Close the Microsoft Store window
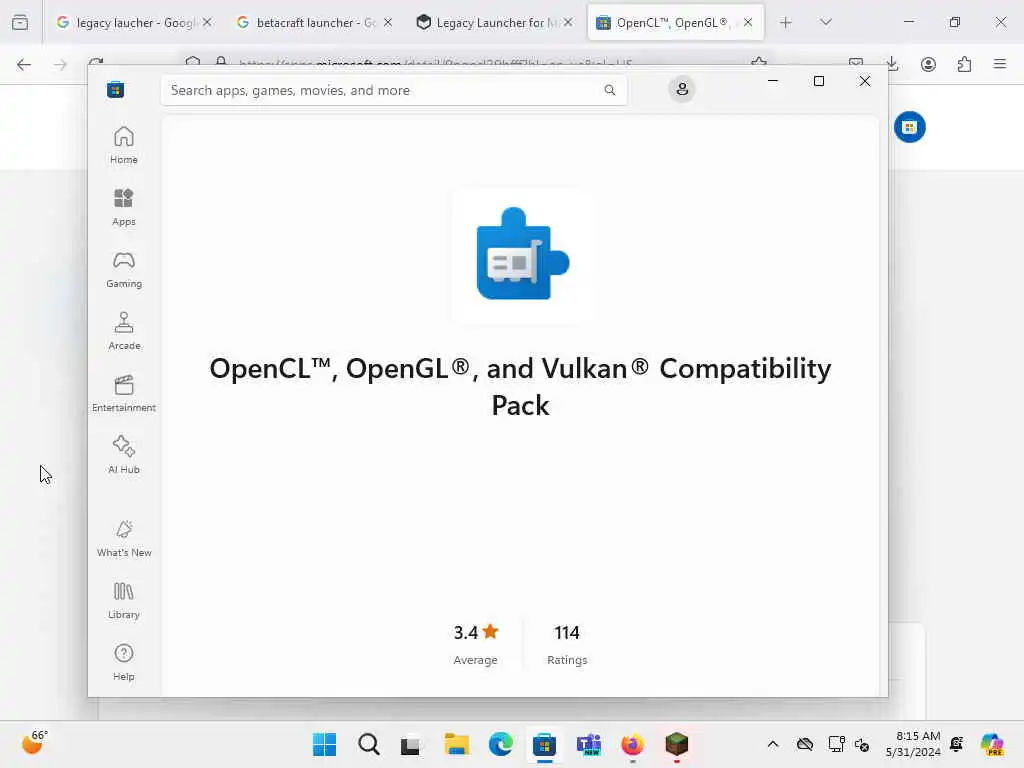Viewport: 1024px width, 768px height. pyautogui.click(x=865, y=81)
